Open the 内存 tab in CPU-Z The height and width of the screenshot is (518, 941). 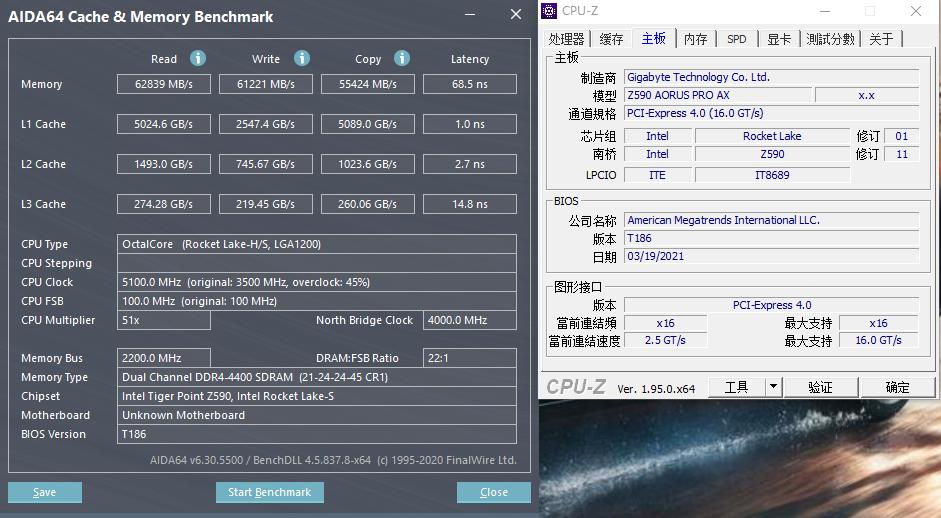(696, 40)
